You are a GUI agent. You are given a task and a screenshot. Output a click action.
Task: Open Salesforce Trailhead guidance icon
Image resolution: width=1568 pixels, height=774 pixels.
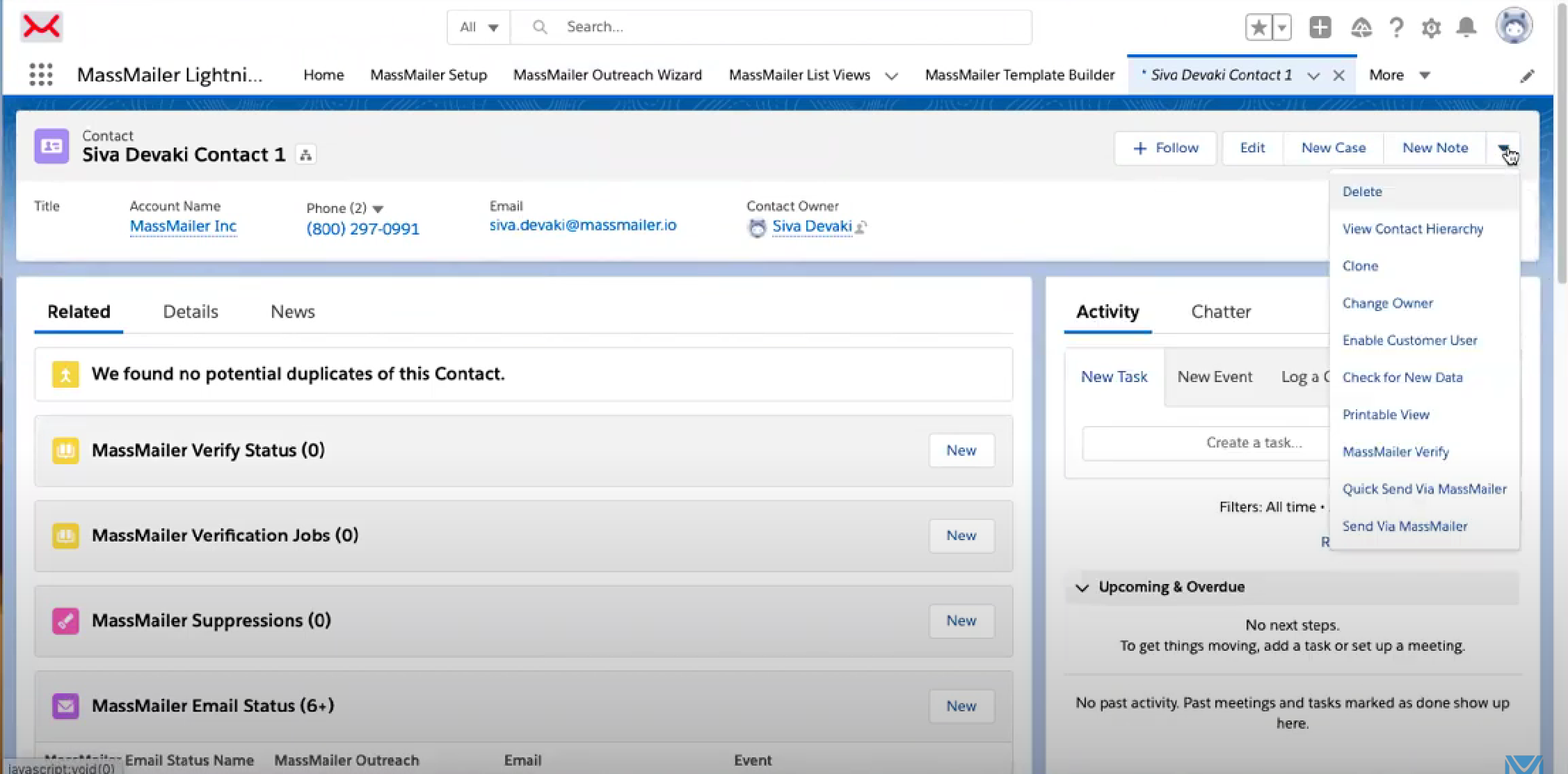[x=1361, y=28]
